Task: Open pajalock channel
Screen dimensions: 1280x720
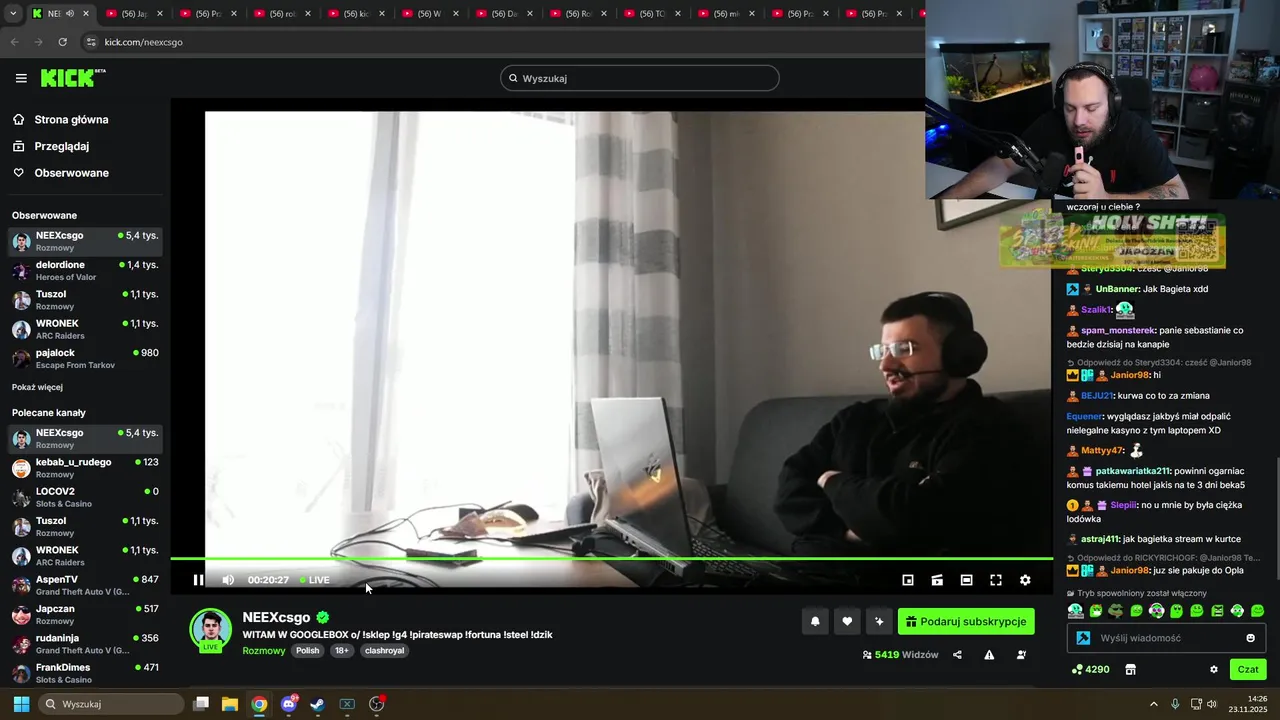Action: point(85,359)
